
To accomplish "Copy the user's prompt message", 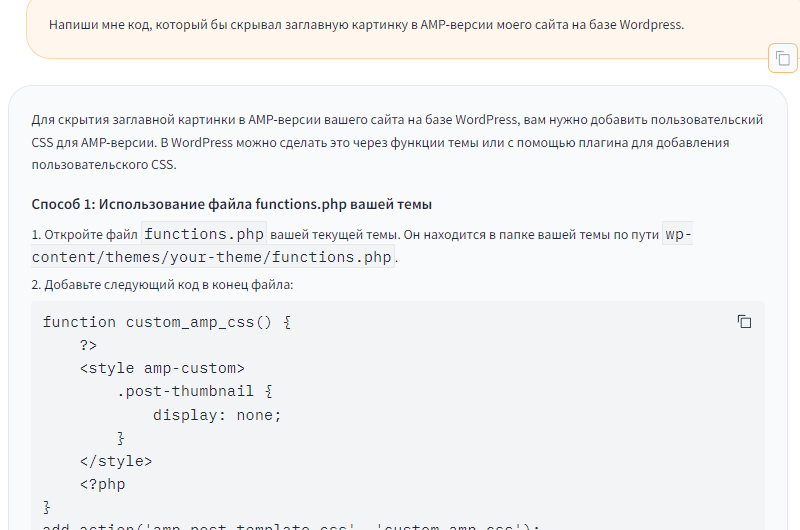I will [x=782, y=59].
